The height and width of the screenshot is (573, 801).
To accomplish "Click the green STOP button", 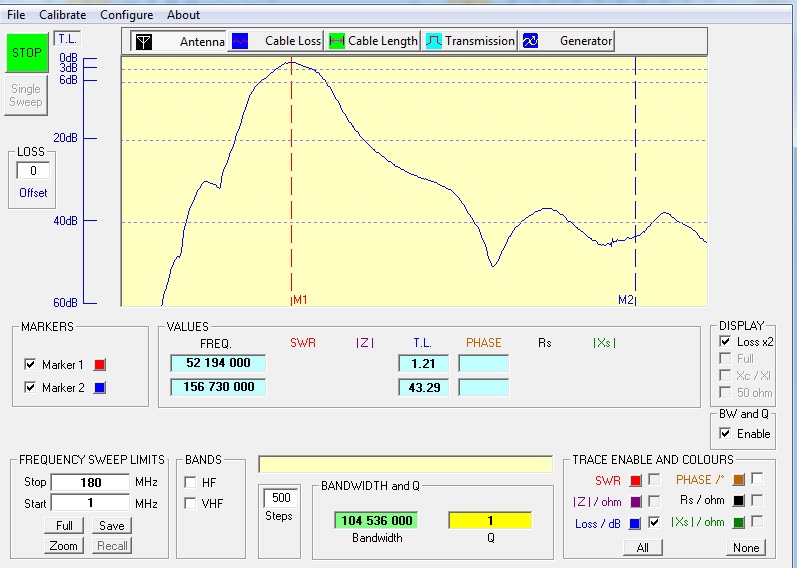I will click(x=26, y=53).
